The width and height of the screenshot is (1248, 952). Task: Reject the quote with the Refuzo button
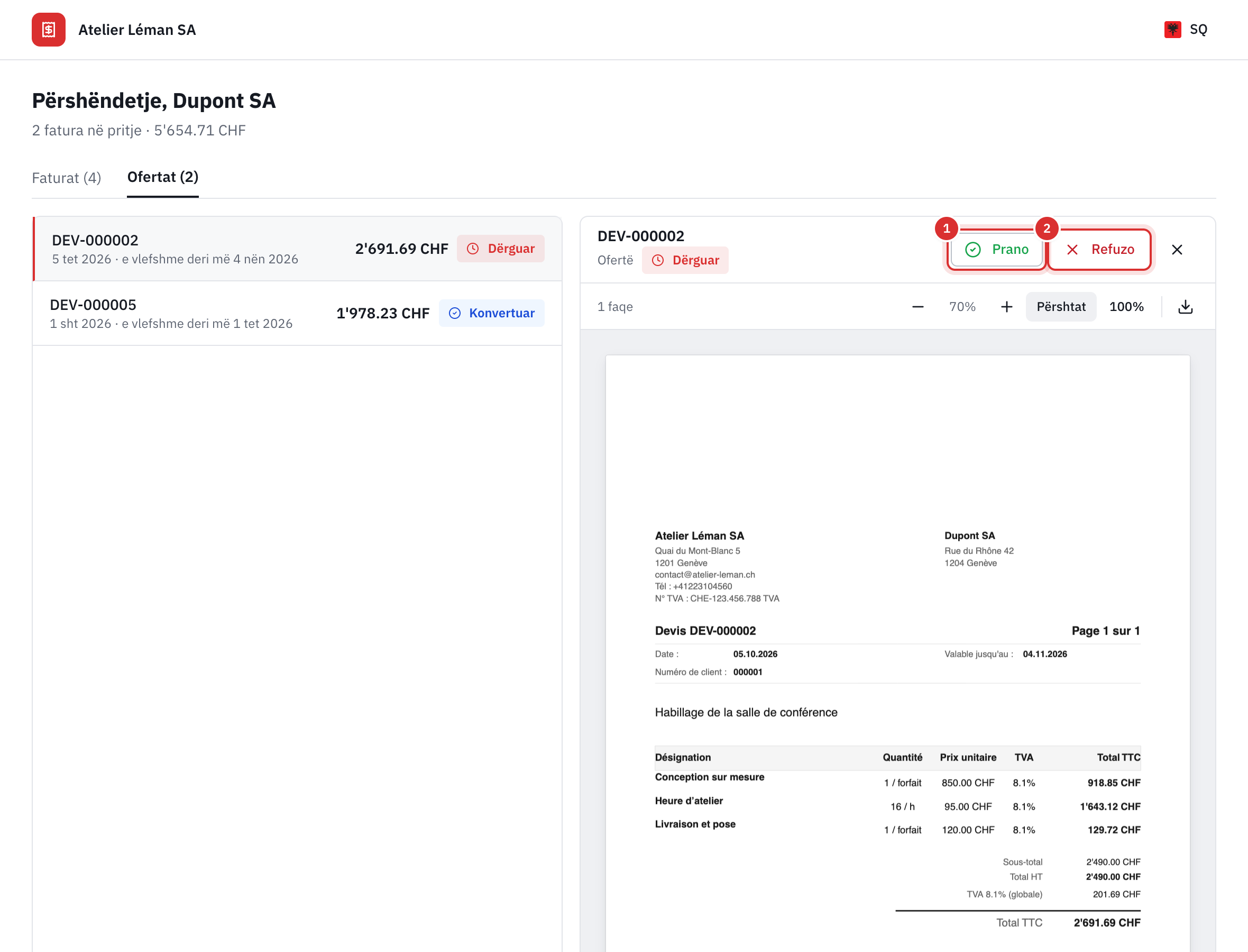1099,249
